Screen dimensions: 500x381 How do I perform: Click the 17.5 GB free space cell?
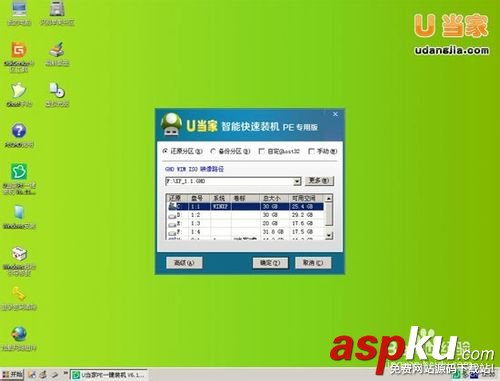coord(306,232)
